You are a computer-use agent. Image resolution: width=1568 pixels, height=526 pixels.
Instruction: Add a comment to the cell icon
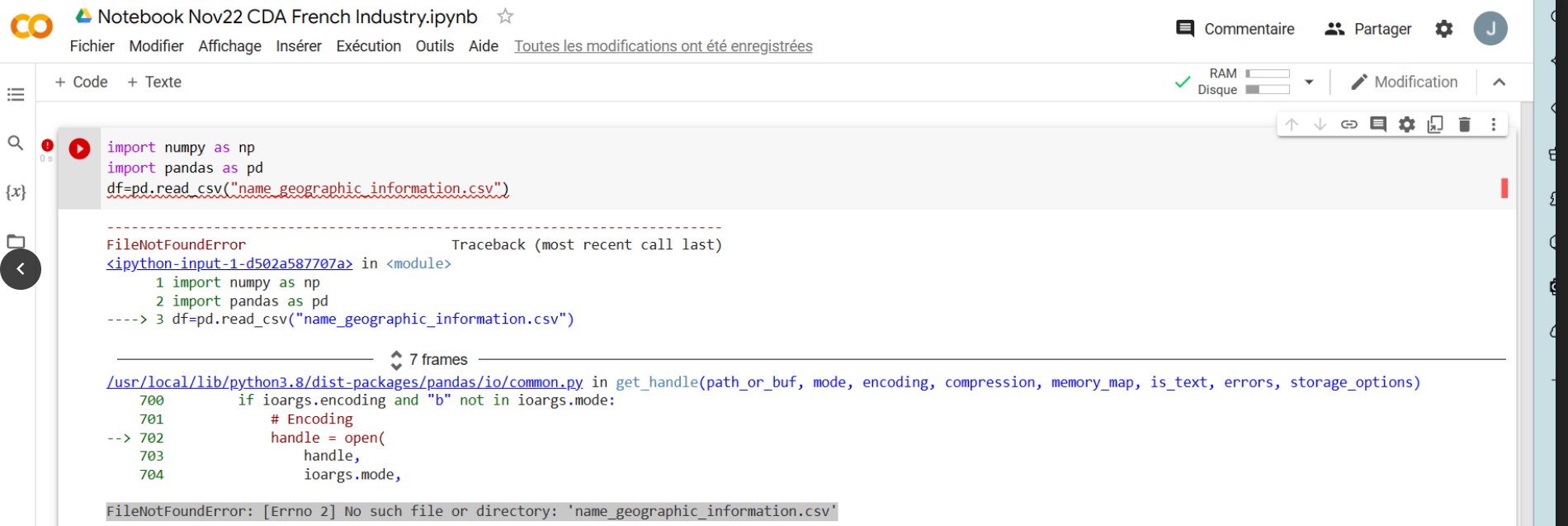click(1378, 125)
